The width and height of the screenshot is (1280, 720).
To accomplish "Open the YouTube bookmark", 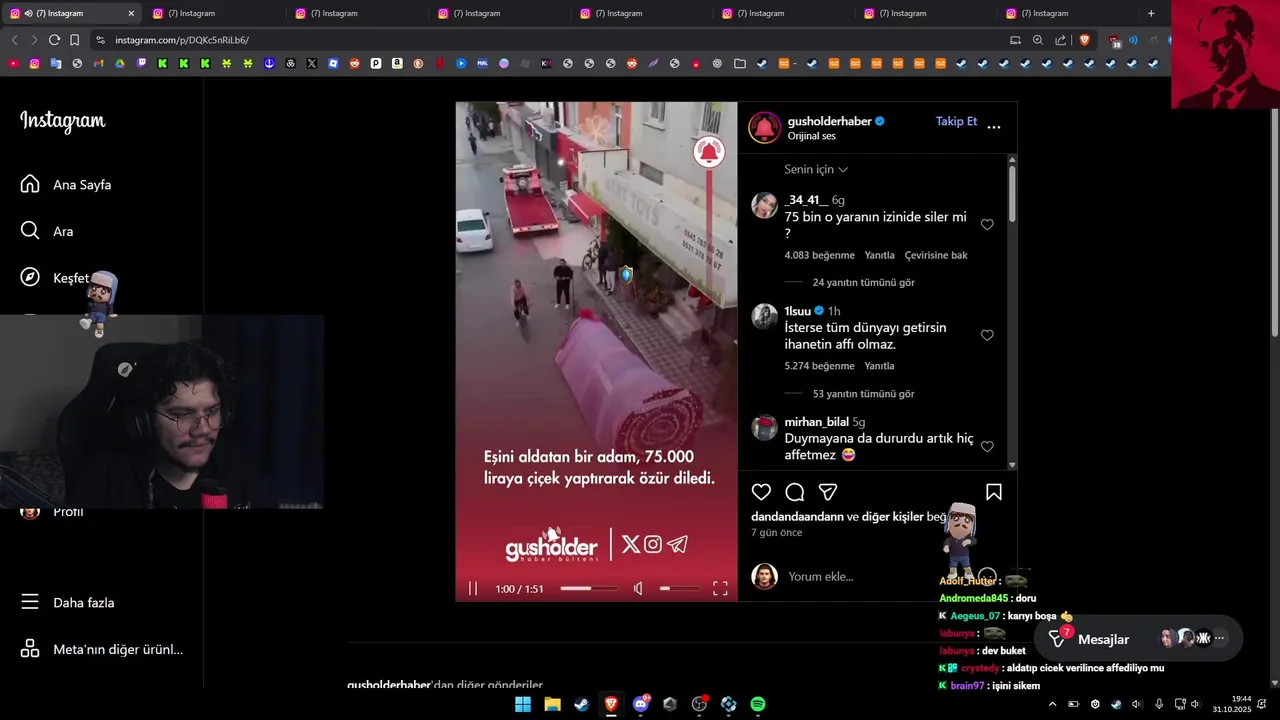I will coord(13,63).
